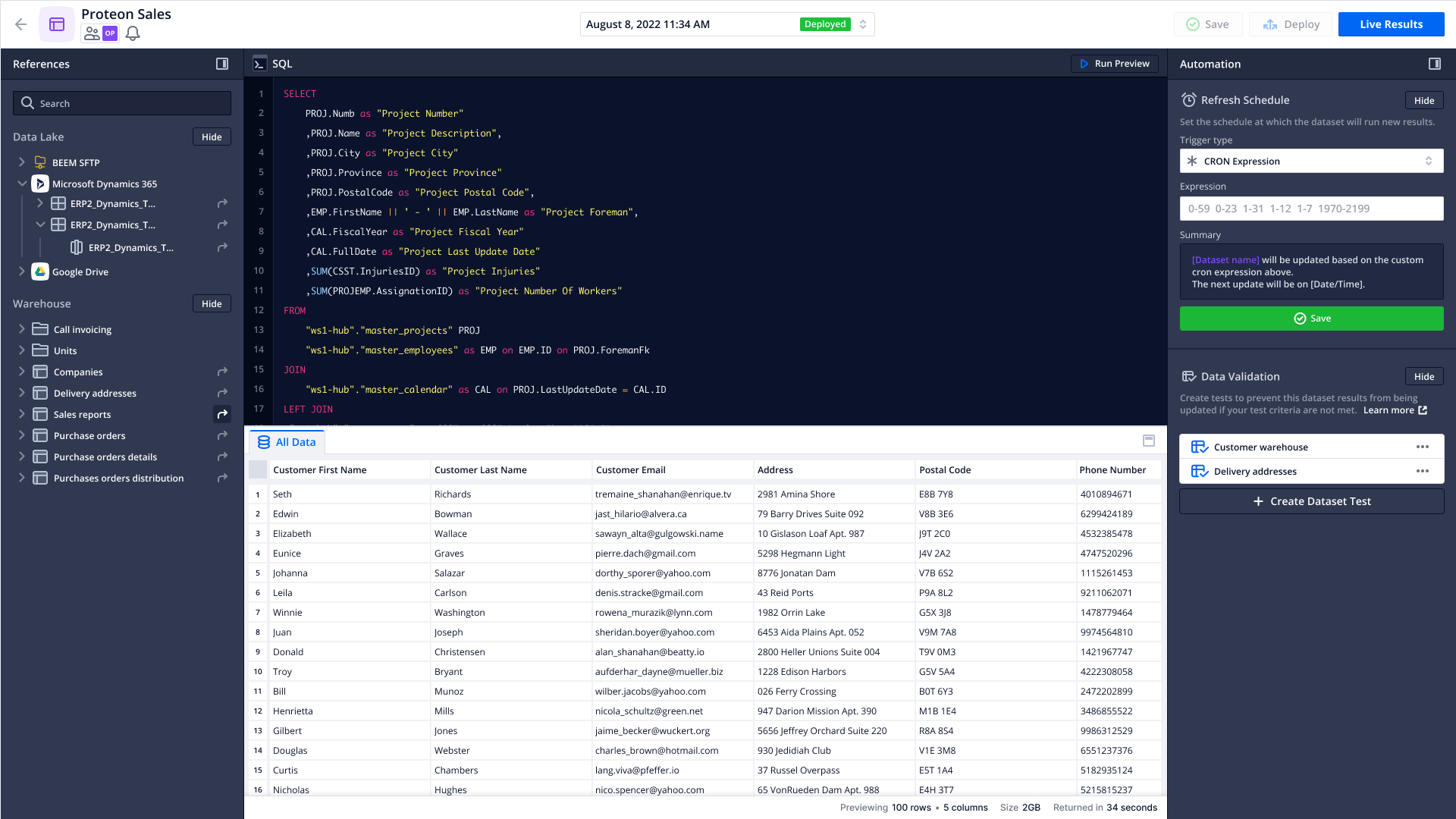
Task: Click the back arrow next to Proteon Sales
Action: [20, 24]
